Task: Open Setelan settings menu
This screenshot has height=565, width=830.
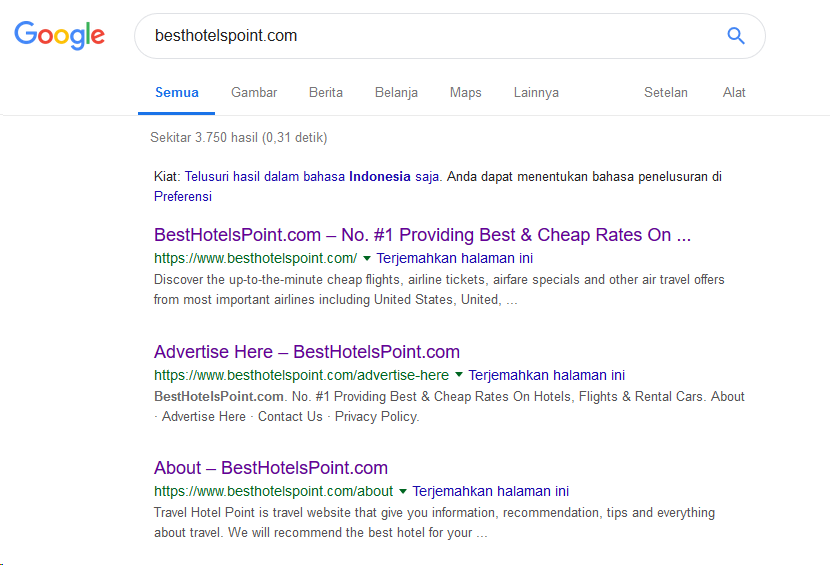Action: tap(665, 93)
